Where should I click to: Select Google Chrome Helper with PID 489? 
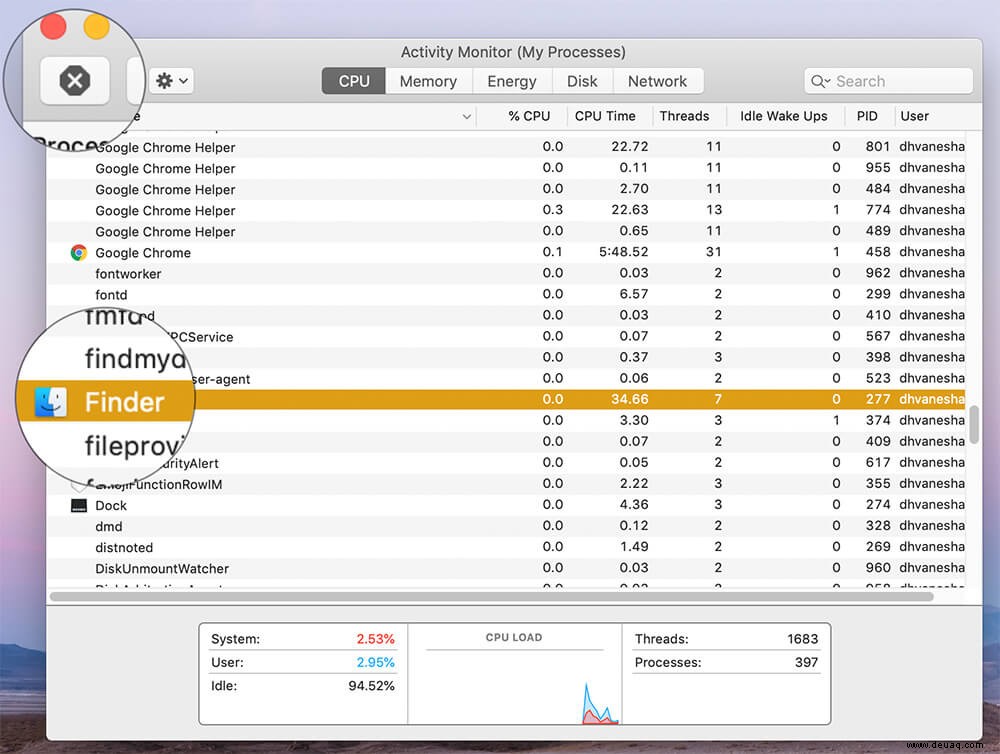[x=506, y=231]
